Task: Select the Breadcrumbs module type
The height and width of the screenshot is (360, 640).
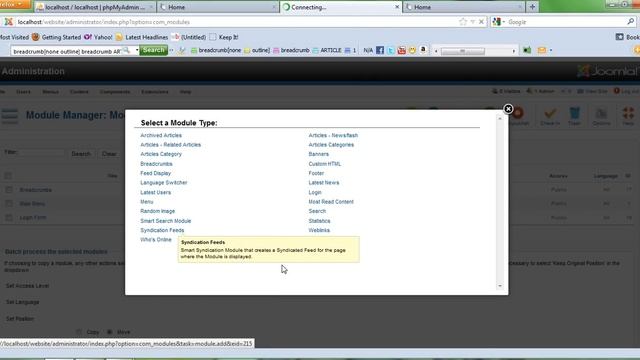Action: pyautogui.click(x=156, y=164)
